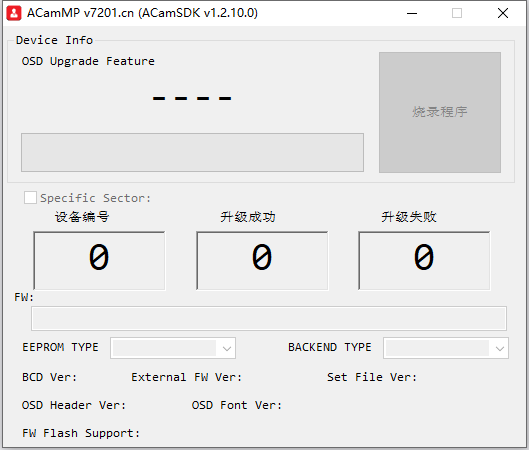The width and height of the screenshot is (529, 450).
Task: Click the EEPROM TYPE dropdown arrow
Action: 227,348
